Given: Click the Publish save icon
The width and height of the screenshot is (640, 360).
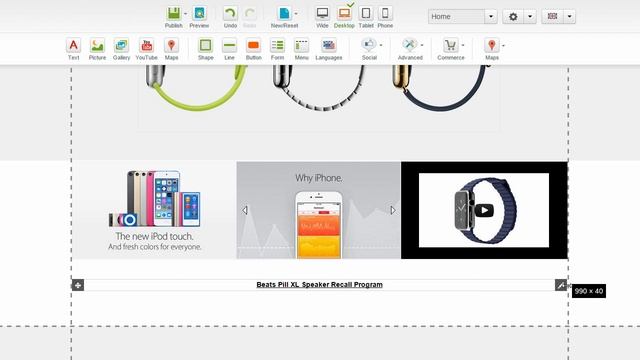Looking at the screenshot, I should click(173, 13).
